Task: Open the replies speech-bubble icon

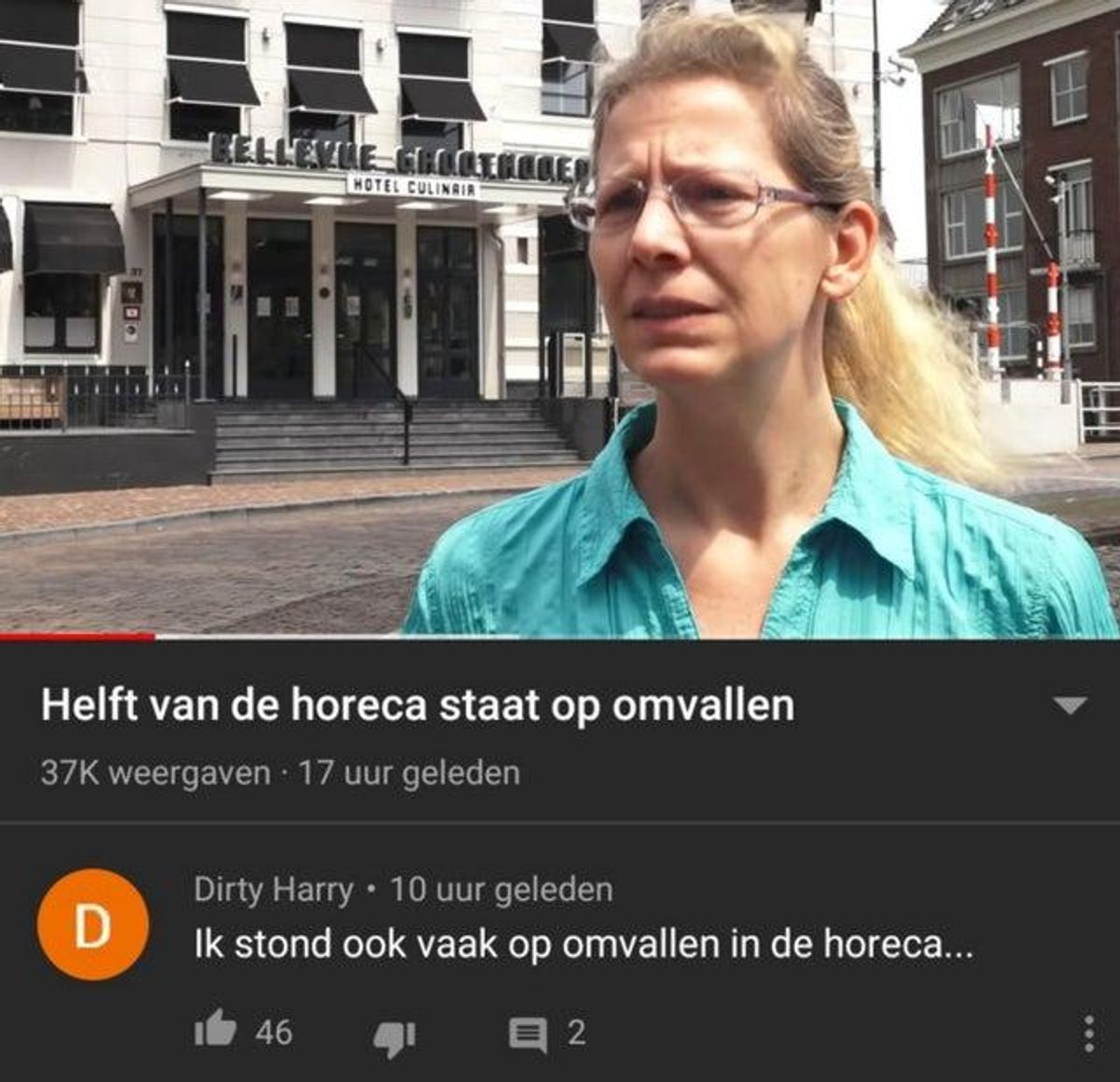Action: point(528,1034)
